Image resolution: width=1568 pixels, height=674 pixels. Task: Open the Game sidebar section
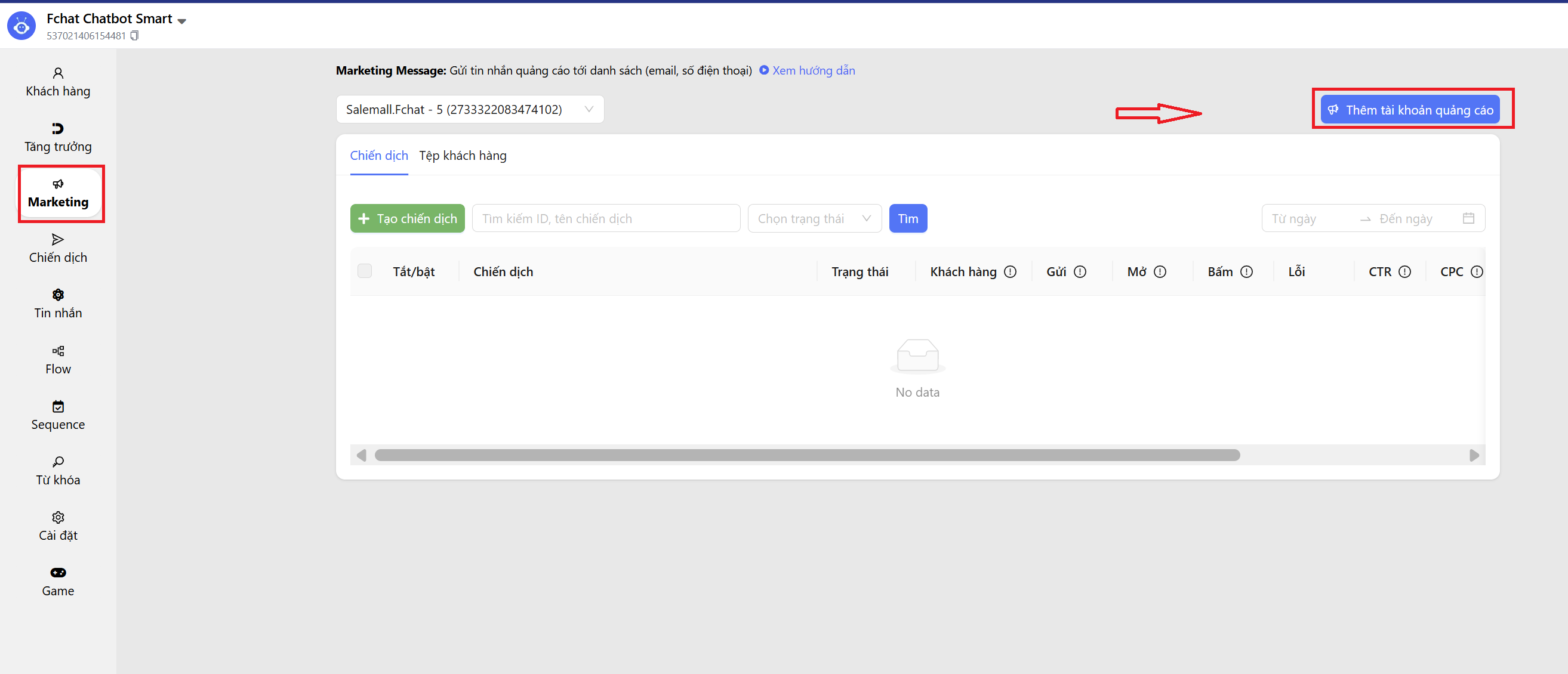click(x=58, y=582)
